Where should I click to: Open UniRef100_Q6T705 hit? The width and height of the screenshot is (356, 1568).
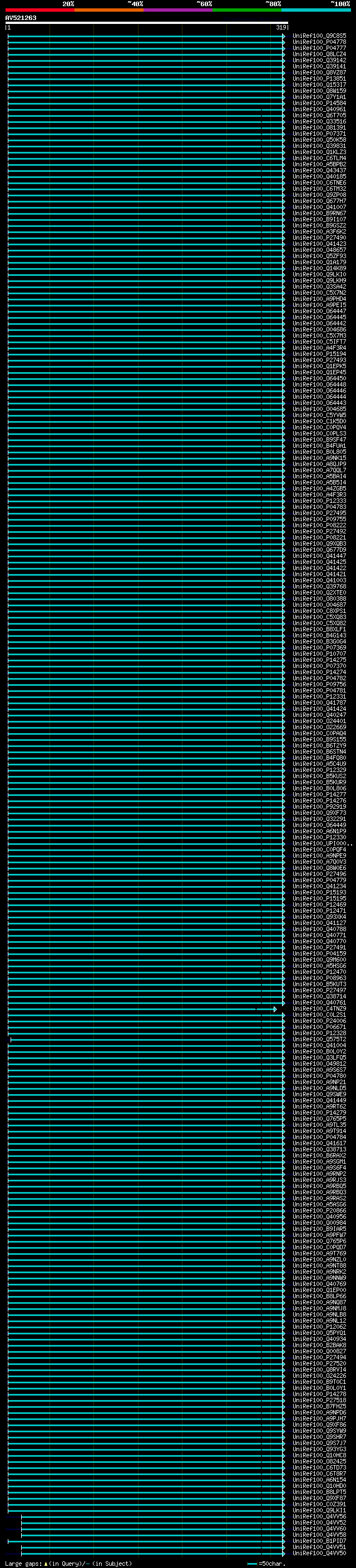tap(319, 116)
